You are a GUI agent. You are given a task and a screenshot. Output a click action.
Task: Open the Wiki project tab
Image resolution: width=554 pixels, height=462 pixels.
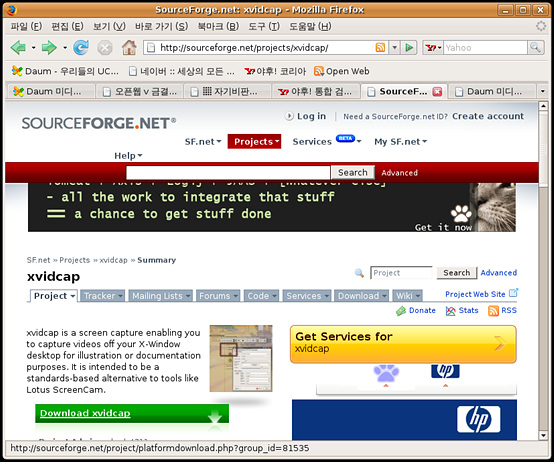407,296
